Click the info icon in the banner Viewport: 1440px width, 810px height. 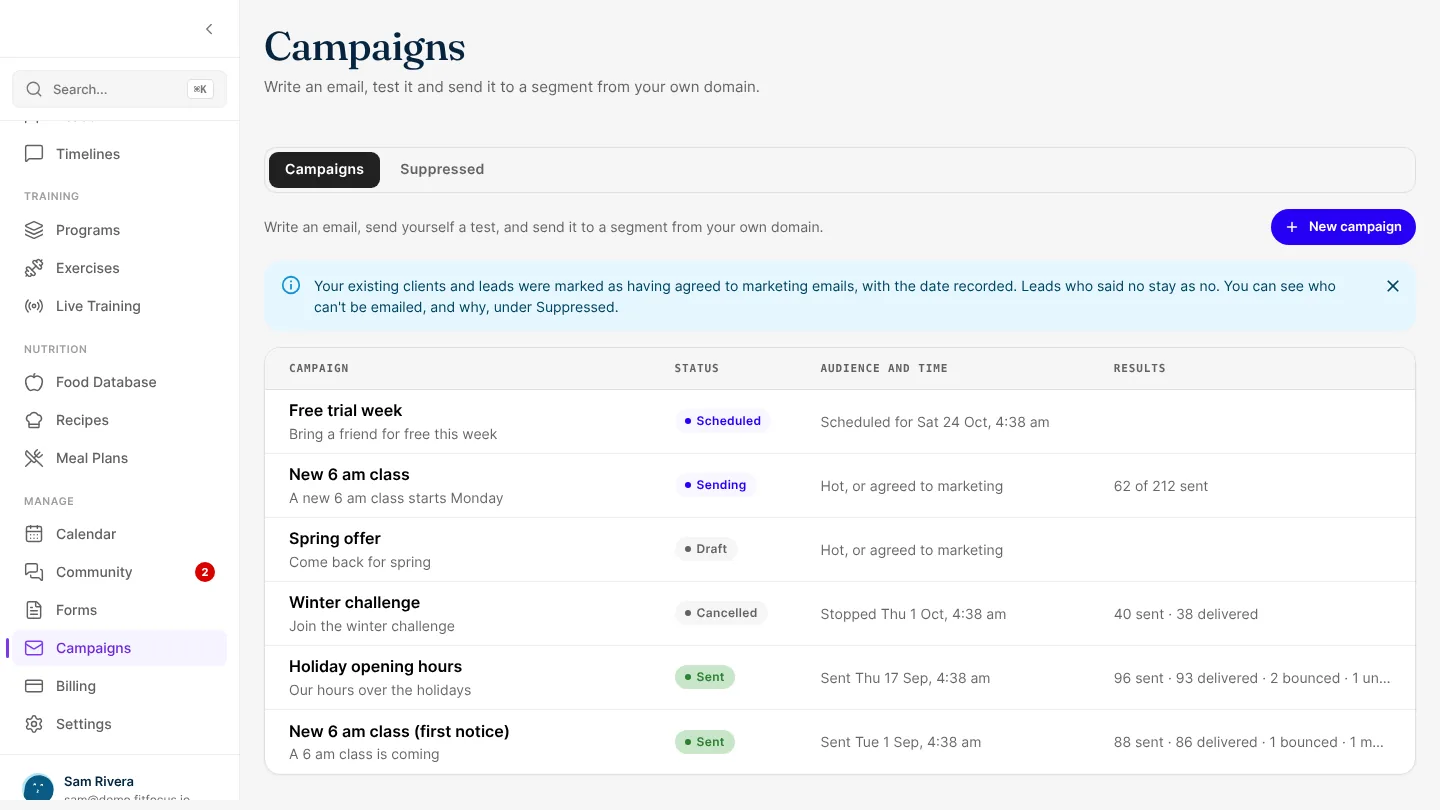[291, 286]
